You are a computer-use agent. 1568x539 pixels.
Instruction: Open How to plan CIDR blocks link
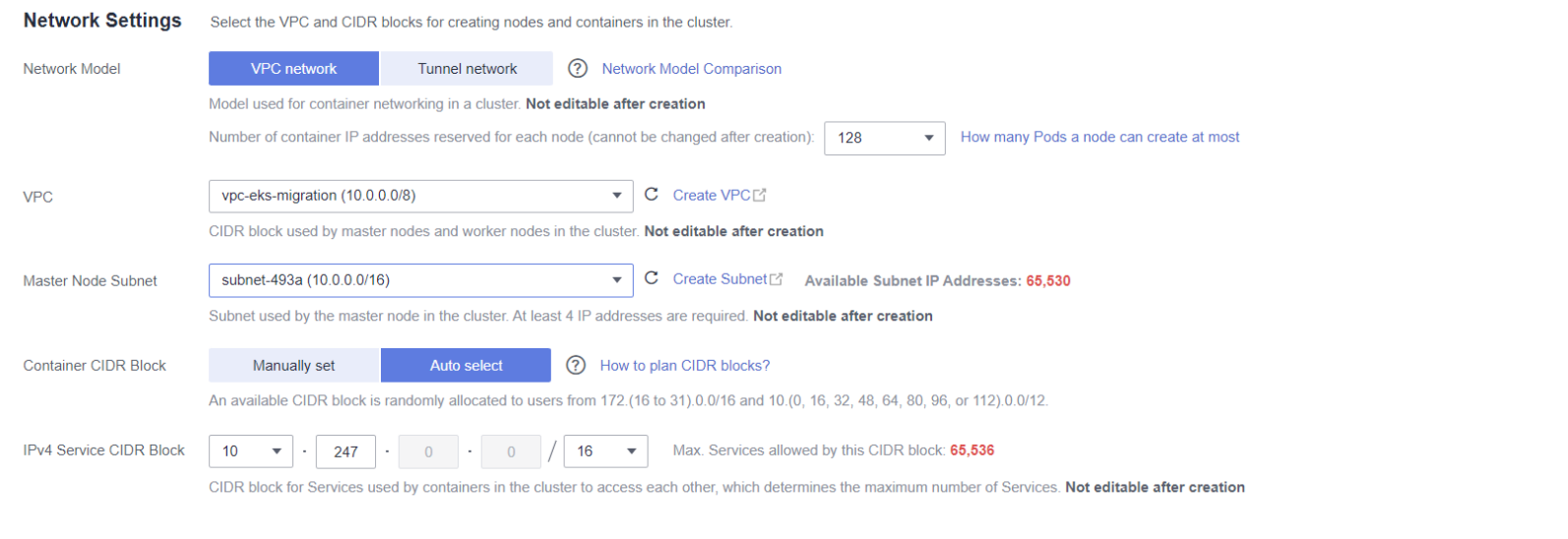(684, 366)
